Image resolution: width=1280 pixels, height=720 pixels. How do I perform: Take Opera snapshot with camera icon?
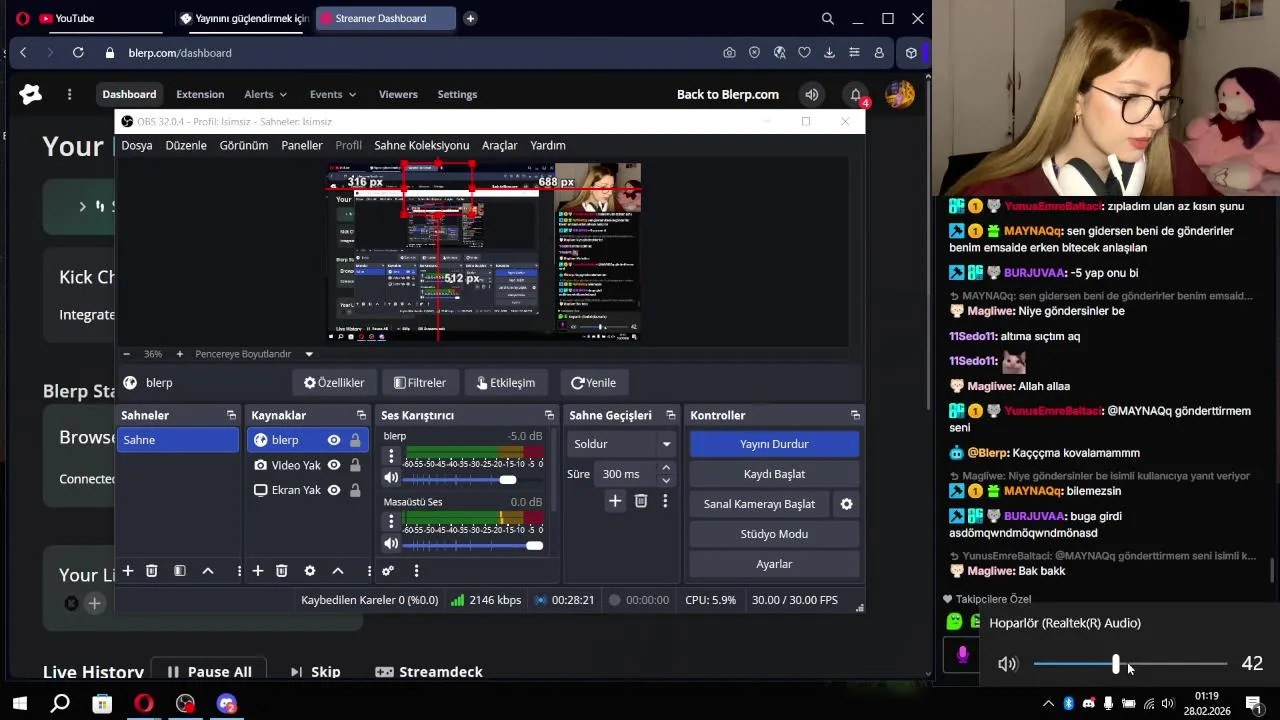coord(729,53)
